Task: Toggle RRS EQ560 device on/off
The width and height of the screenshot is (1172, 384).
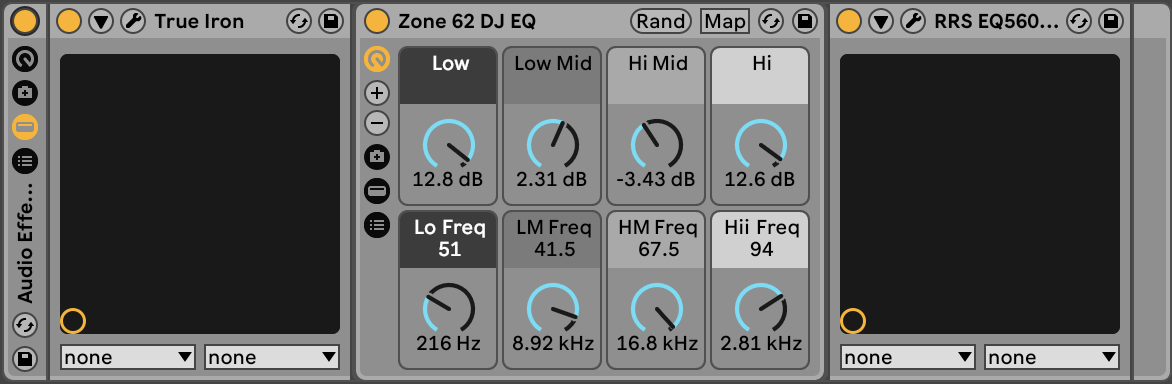Action: coord(849,21)
